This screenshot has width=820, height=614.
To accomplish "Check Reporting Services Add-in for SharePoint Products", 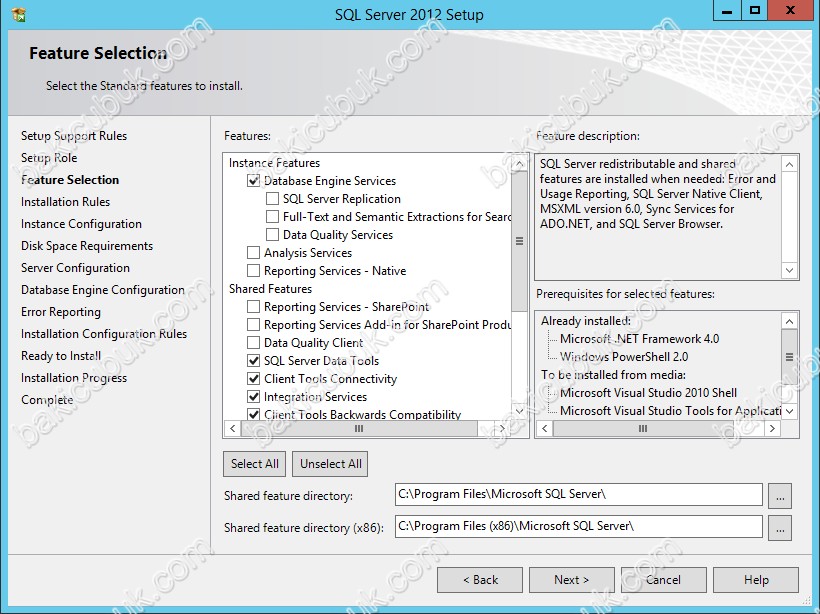I will point(254,325).
